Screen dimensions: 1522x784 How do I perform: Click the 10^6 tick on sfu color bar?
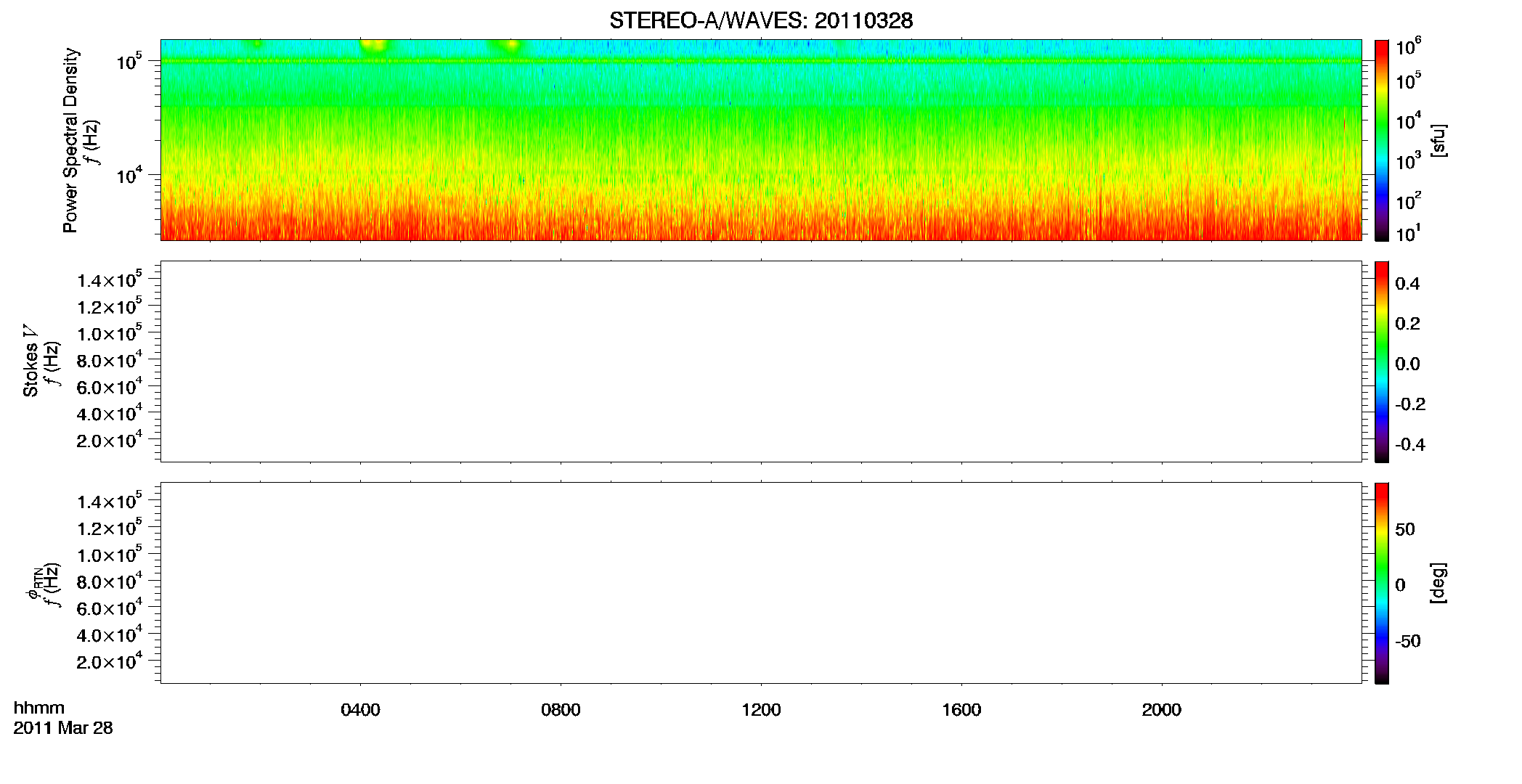tap(1408, 46)
